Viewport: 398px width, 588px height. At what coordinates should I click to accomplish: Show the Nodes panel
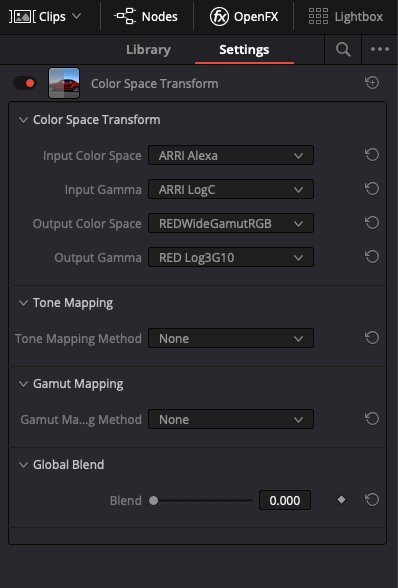[146, 16]
